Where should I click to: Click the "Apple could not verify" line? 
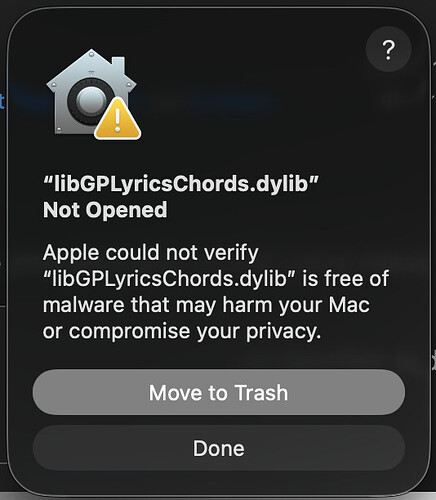pos(151,252)
